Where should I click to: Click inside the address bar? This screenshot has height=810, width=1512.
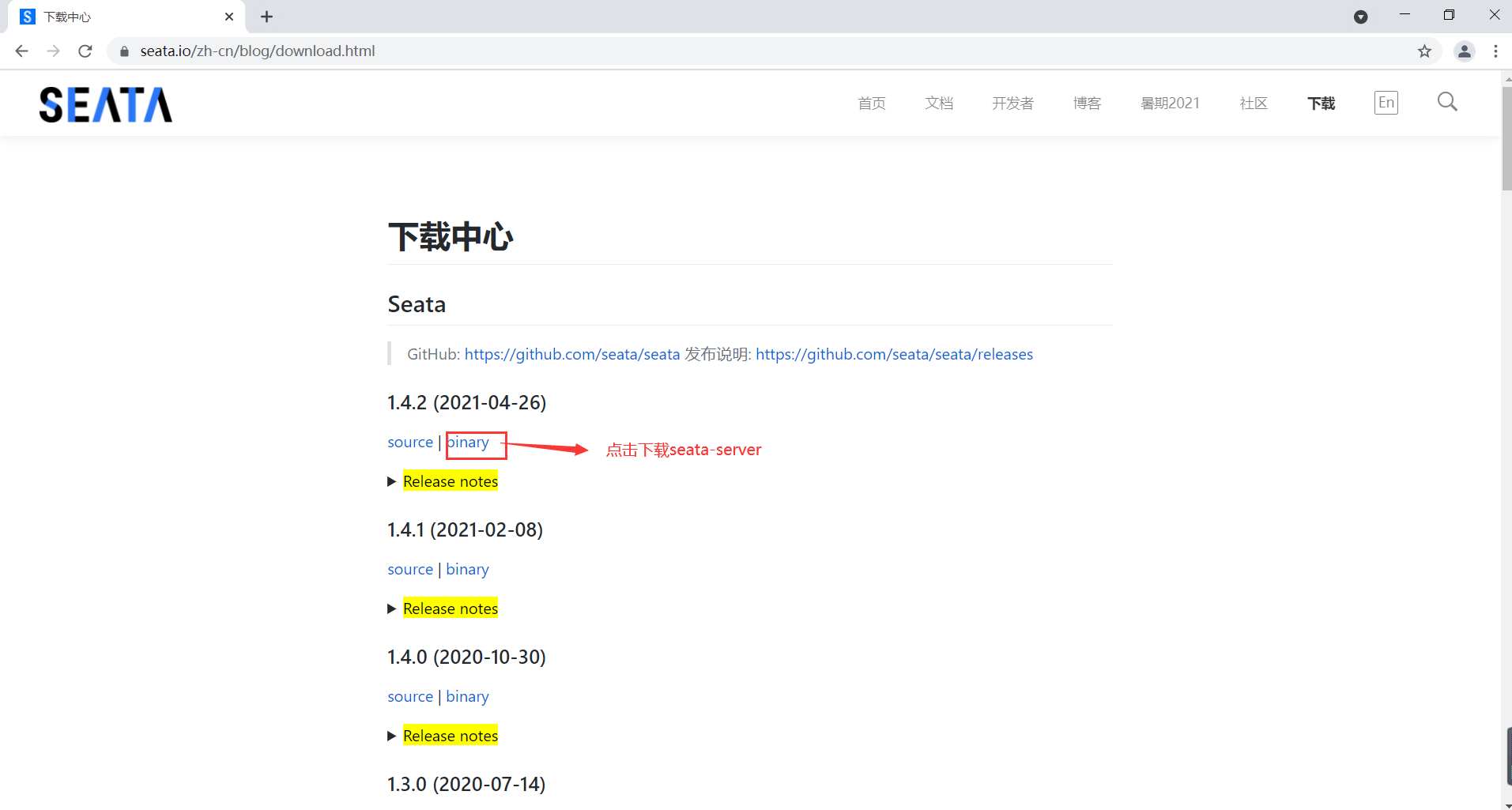click(x=474, y=51)
